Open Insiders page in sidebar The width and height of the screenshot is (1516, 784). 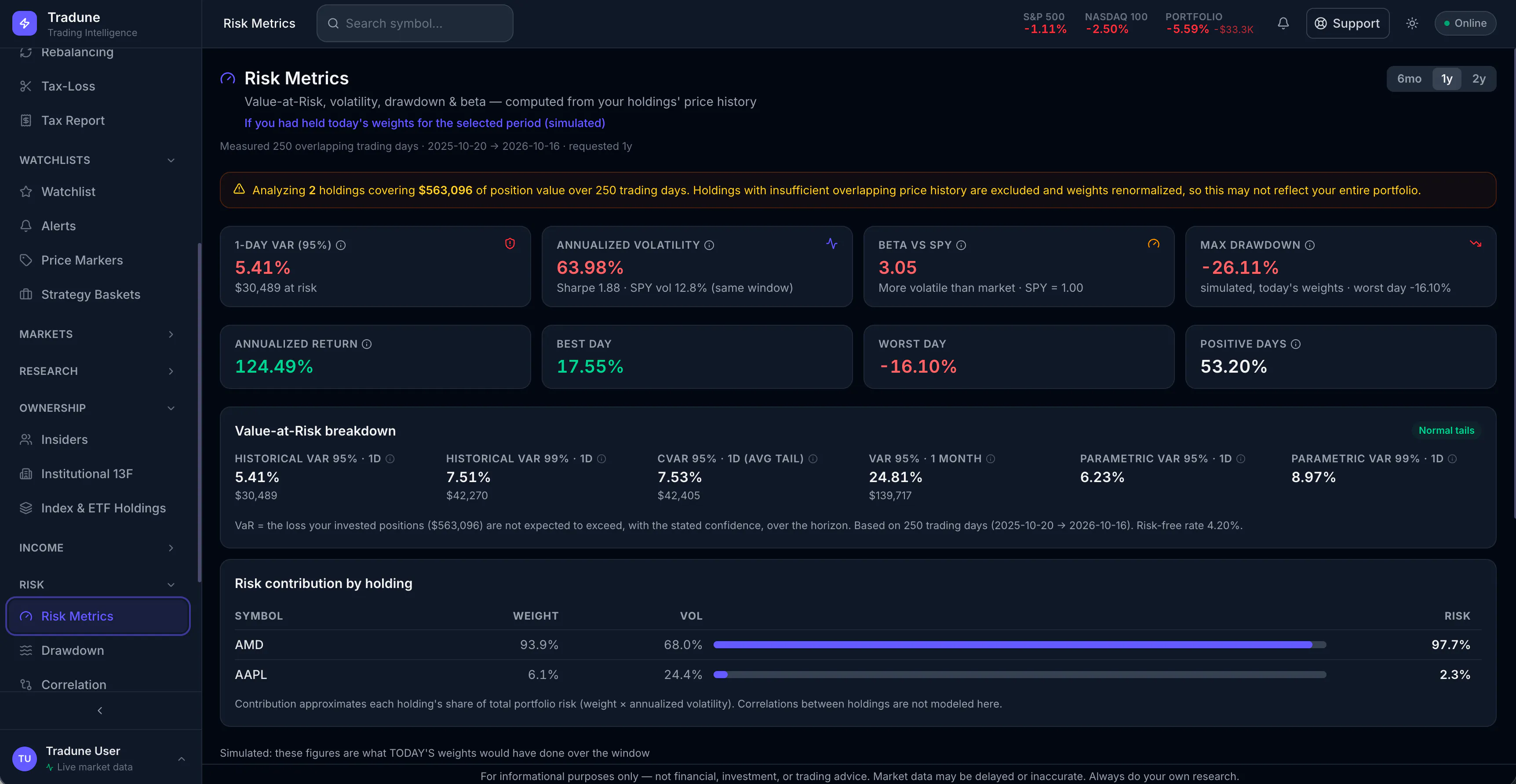click(98, 440)
